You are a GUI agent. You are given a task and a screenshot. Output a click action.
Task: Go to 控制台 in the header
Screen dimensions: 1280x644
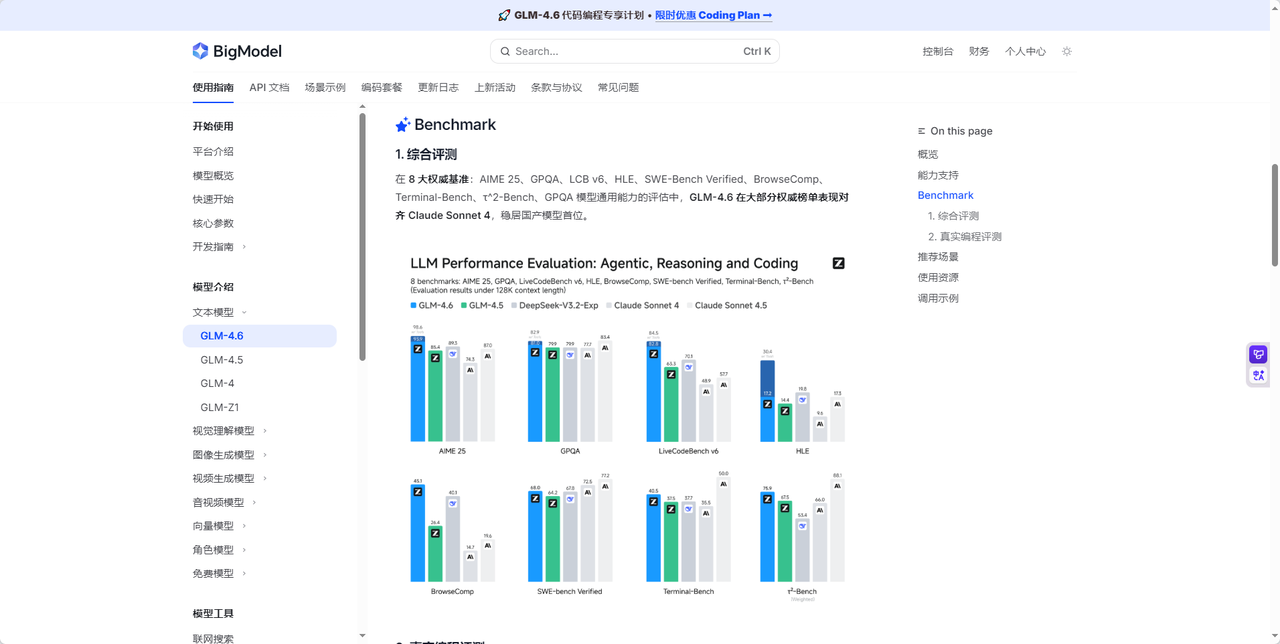pos(937,51)
